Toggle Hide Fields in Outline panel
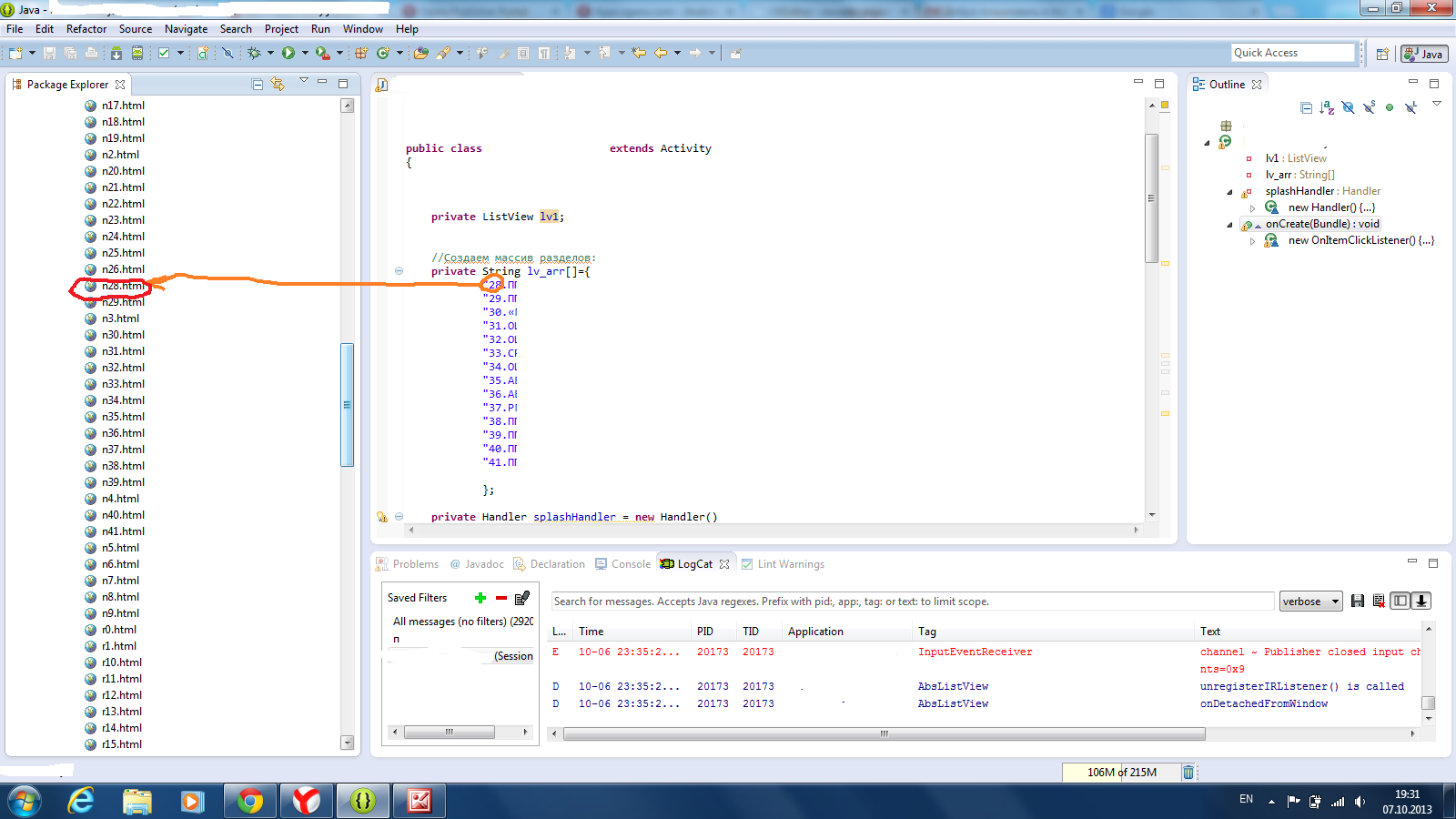Screen dimensions: 1456x819 (x=1348, y=108)
